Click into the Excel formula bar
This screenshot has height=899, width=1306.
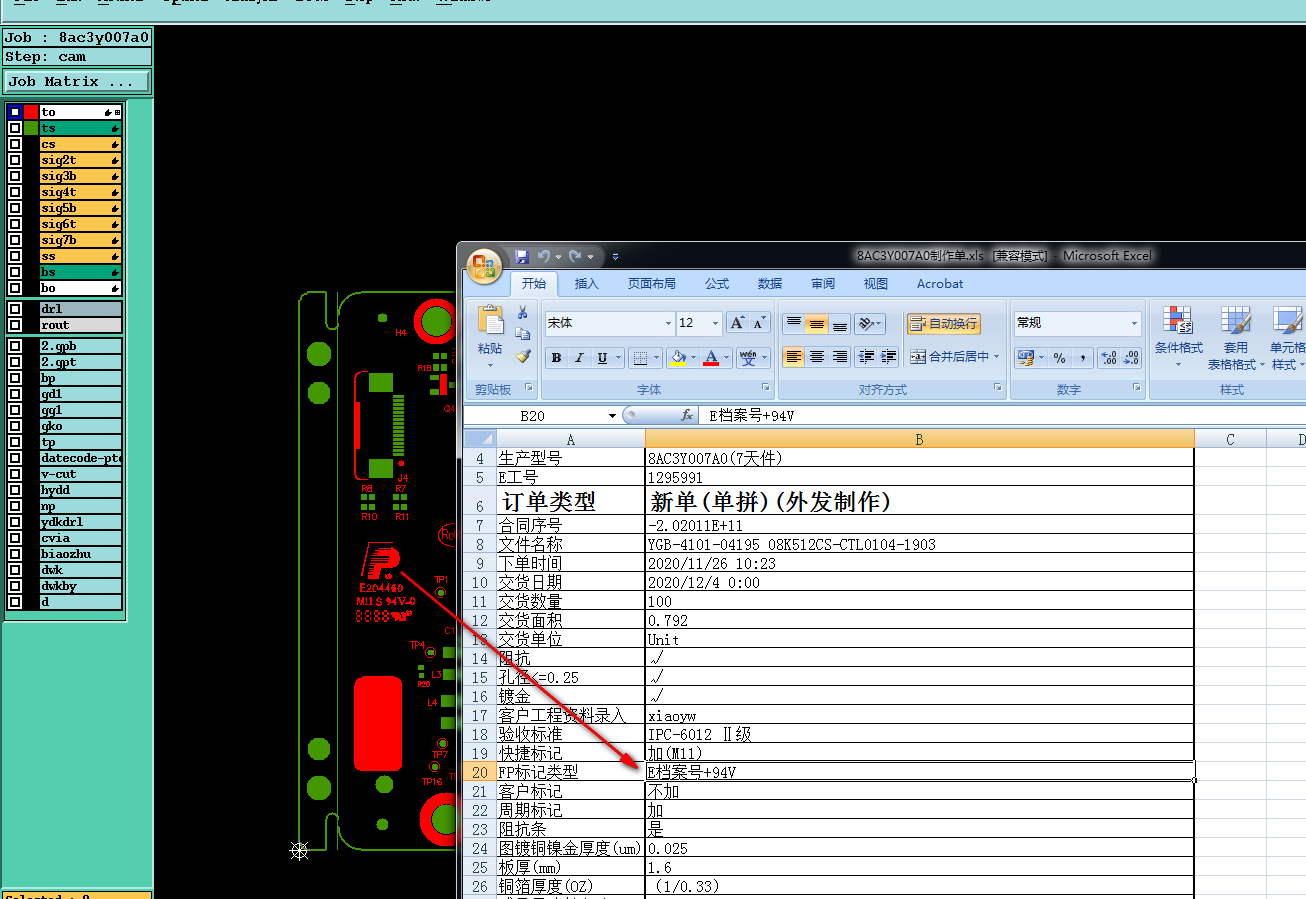pyautogui.click(x=1000, y=415)
